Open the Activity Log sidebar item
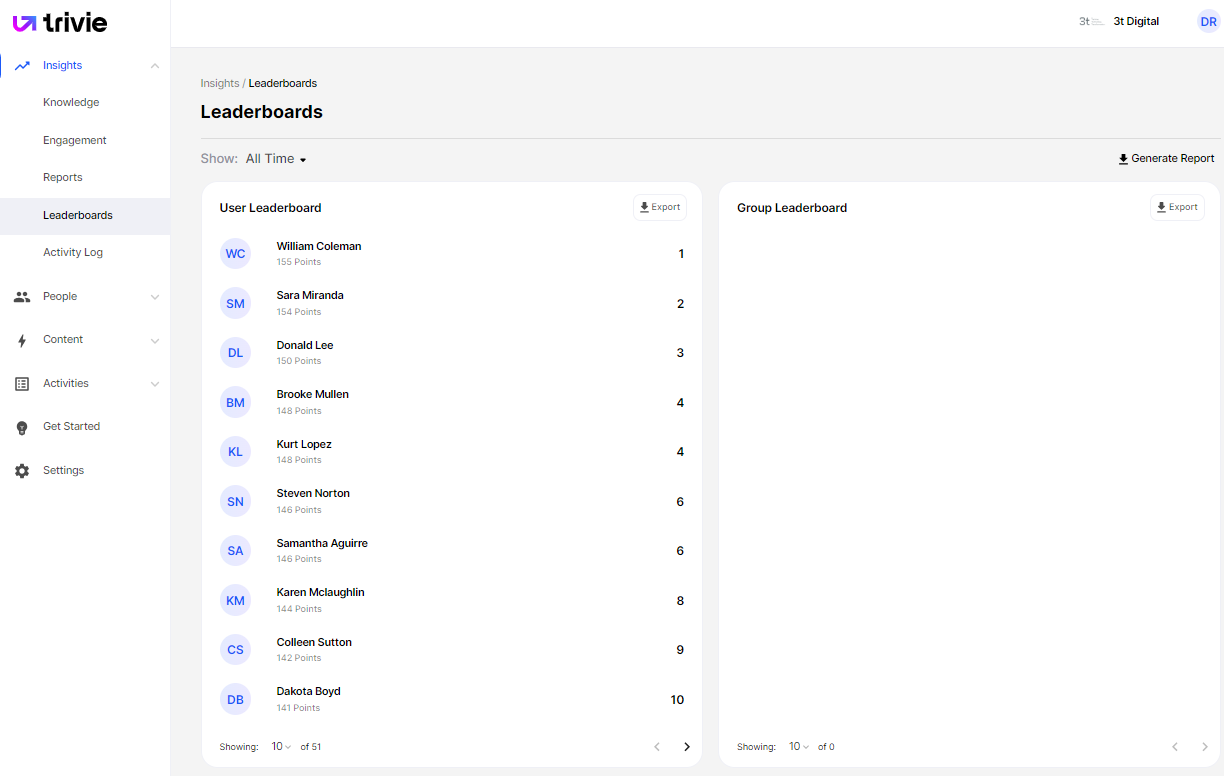 (73, 253)
